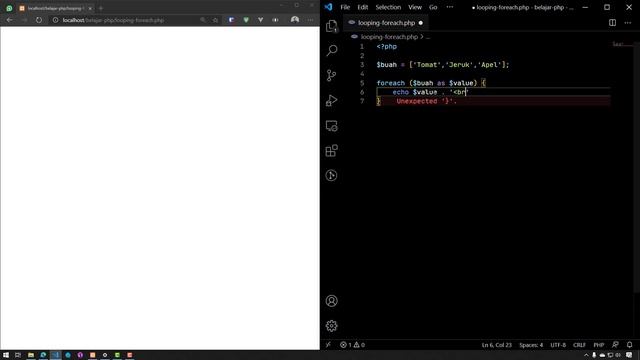The image size is (640, 360).
Task: Click looping-foreach.php in breadcrumb
Action: point(389,37)
